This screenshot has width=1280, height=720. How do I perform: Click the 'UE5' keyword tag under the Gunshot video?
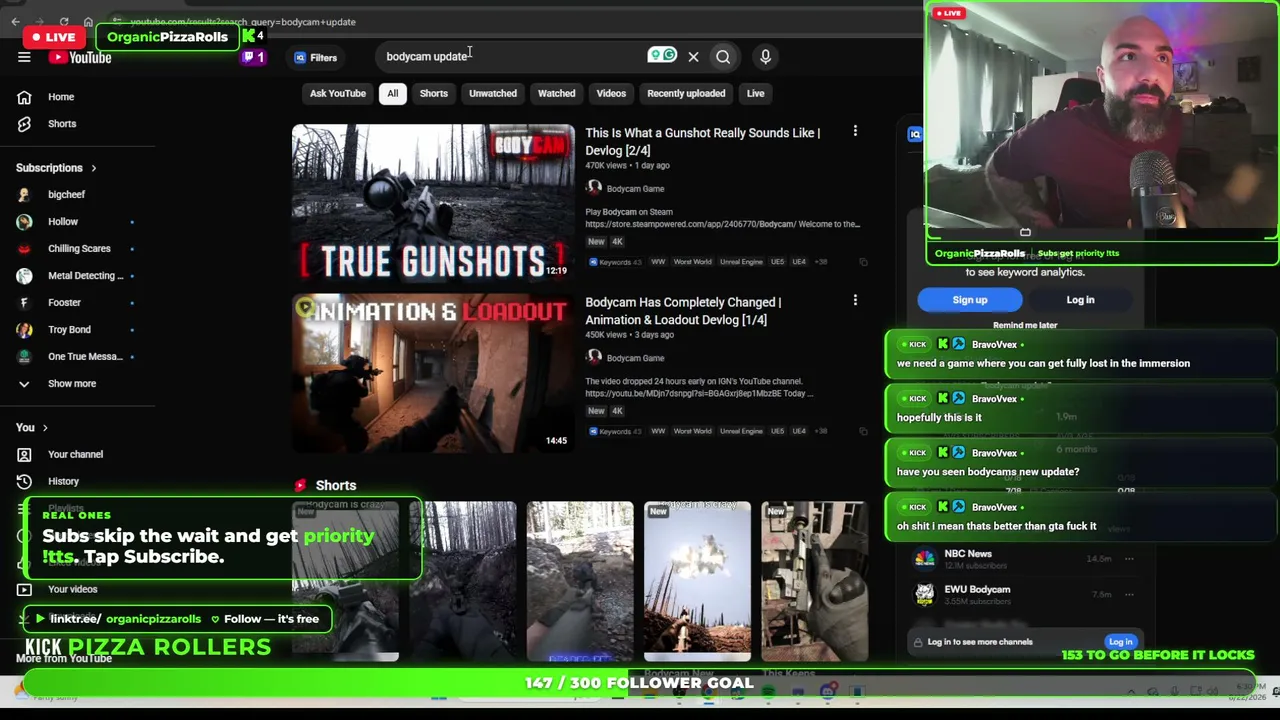[x=777, y=262]
